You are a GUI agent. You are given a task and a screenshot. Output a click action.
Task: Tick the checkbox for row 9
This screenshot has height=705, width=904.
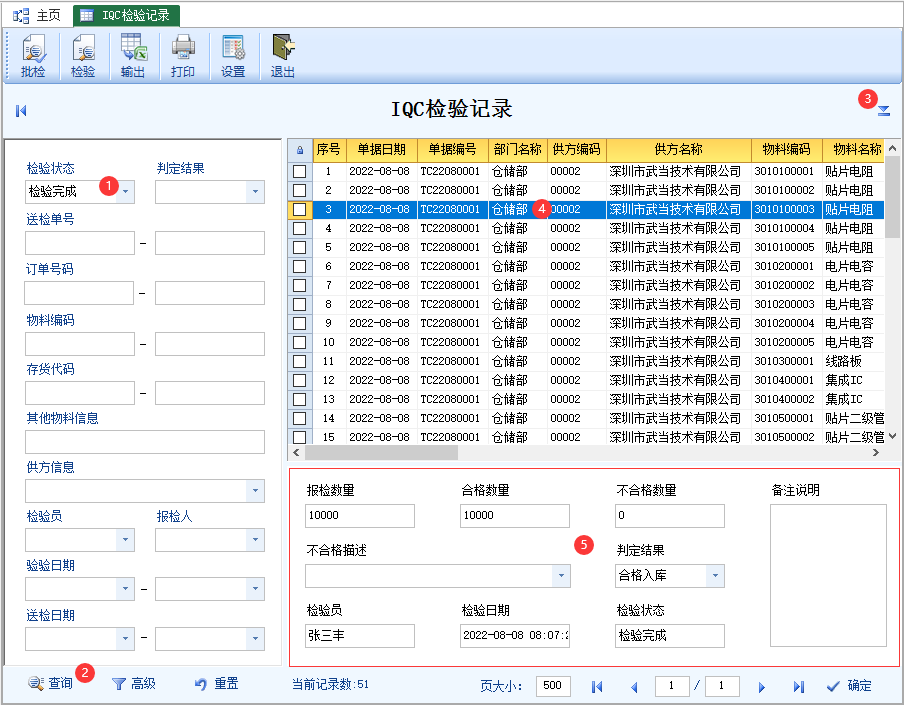(x=300, y=323)
